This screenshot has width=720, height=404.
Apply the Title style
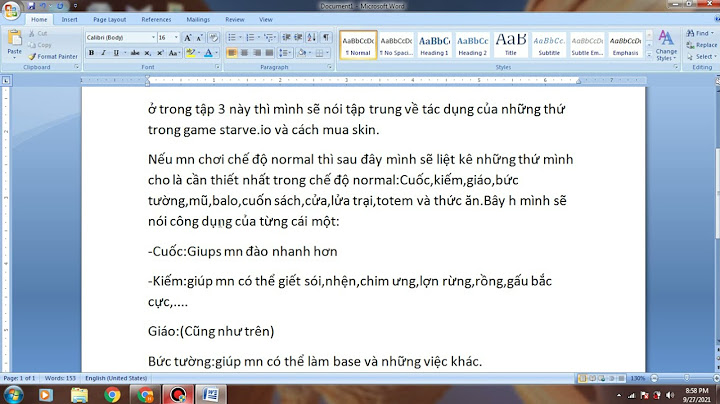[x=511, y=45]
